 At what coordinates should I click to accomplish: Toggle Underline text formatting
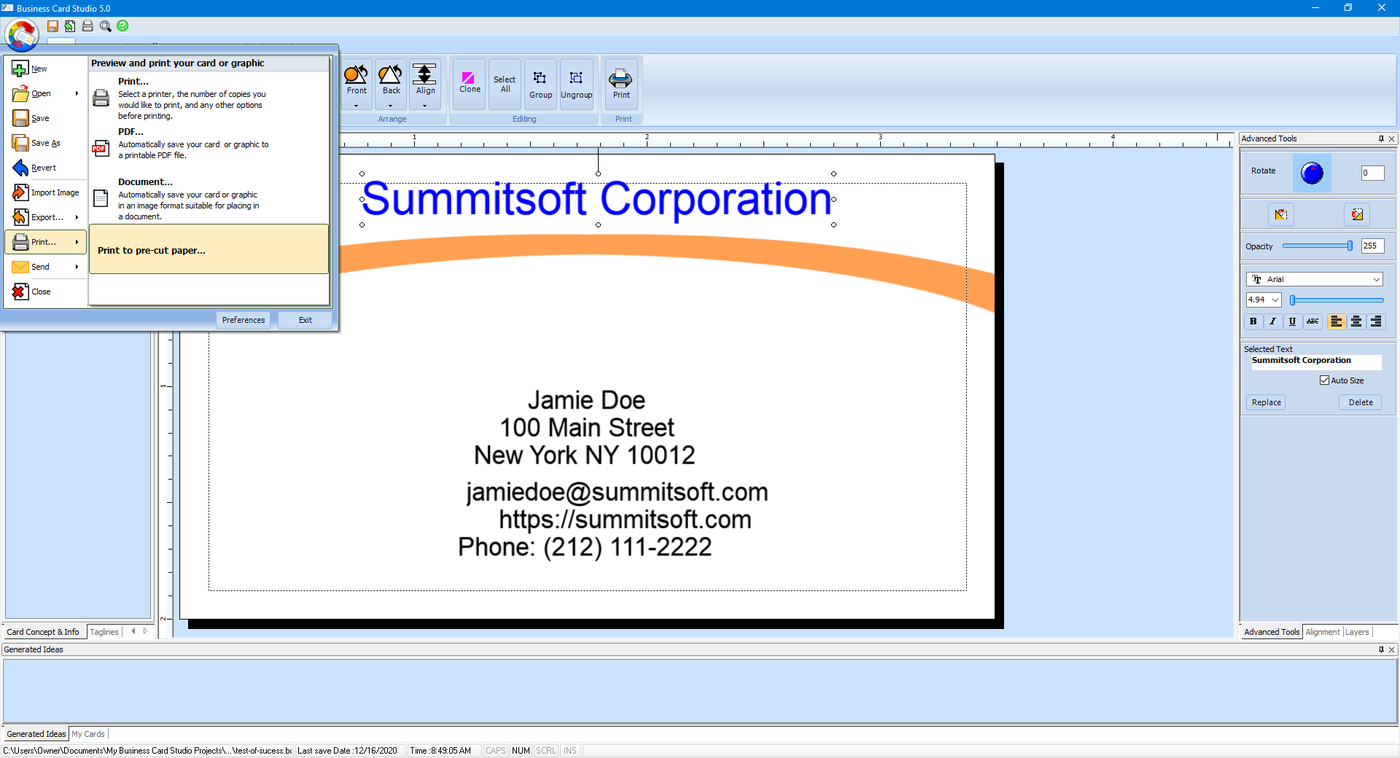pos(1293,322)
